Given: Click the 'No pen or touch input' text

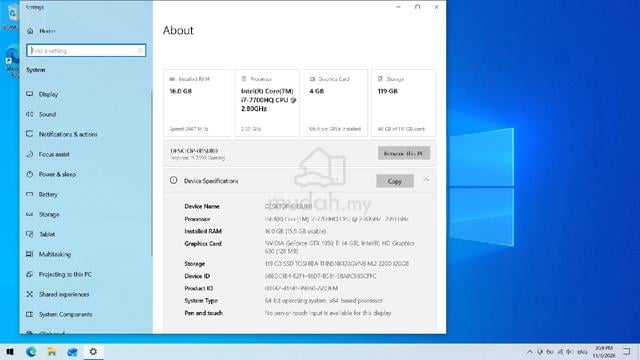Looking at the screenshot, I should (328, 313).
